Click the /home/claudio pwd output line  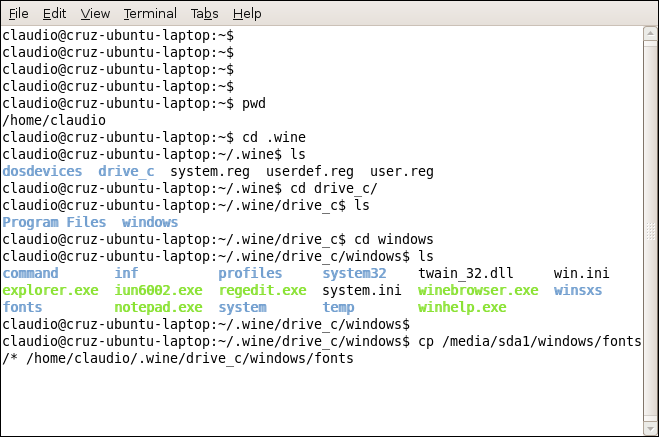click(x=54, y=120)
